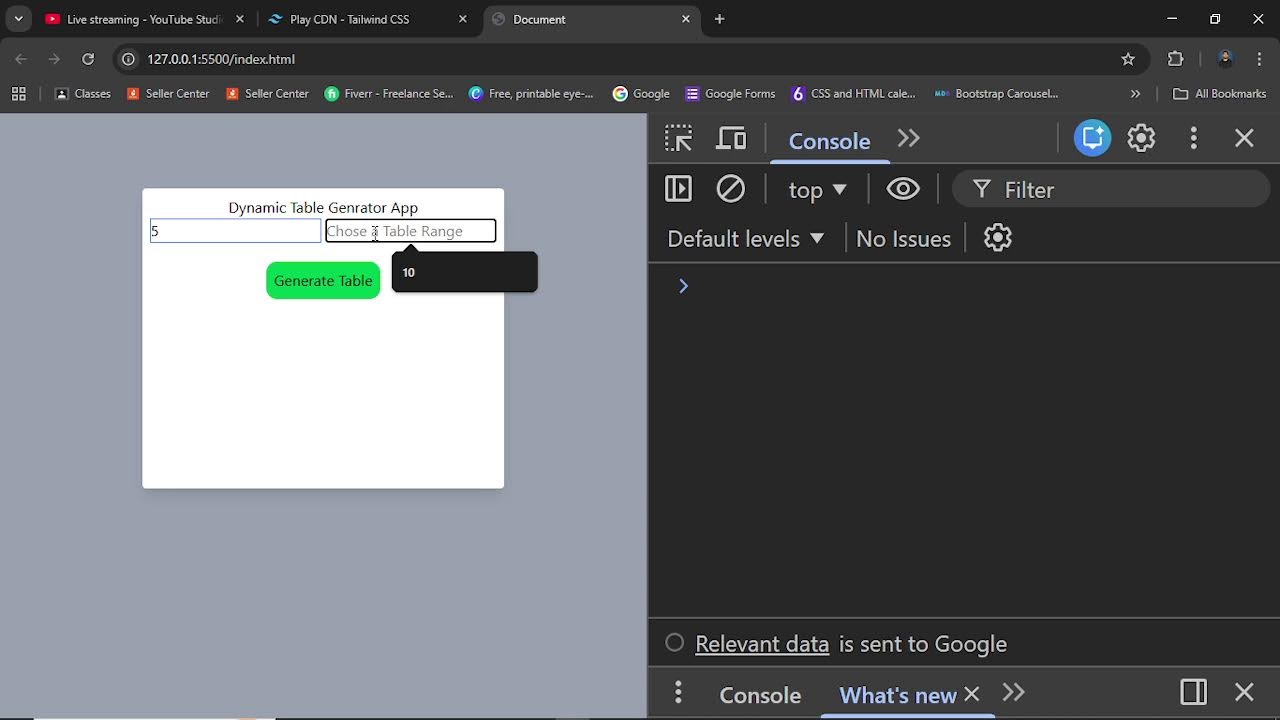Viewport: 1280px width, 720px height.
Task: Close the What's new tab
Action: [x=972, y=693]
